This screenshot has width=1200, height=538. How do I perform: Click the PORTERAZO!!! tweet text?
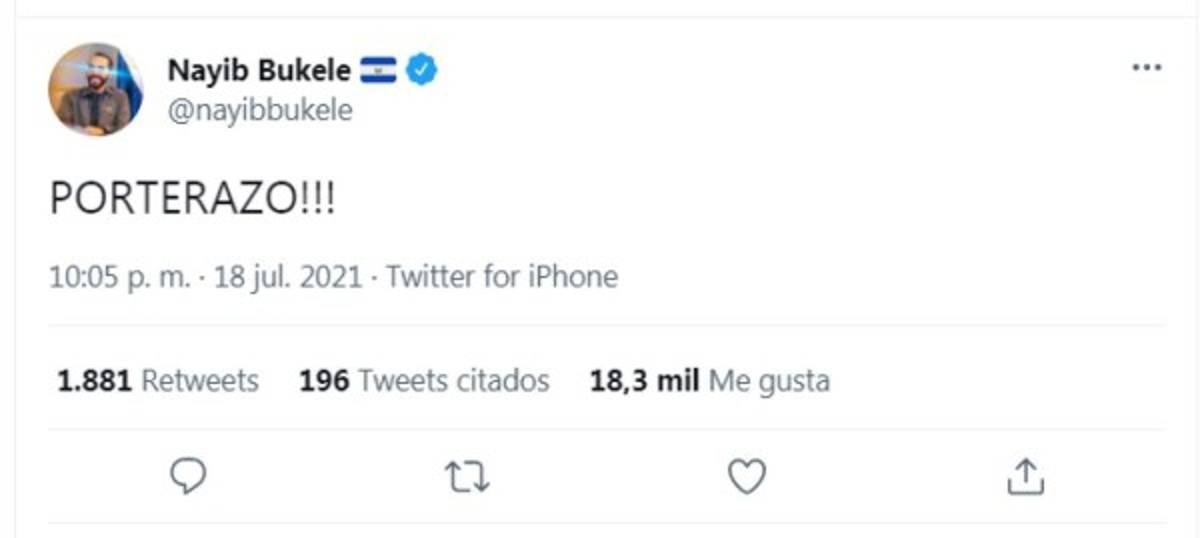(193, 200)
